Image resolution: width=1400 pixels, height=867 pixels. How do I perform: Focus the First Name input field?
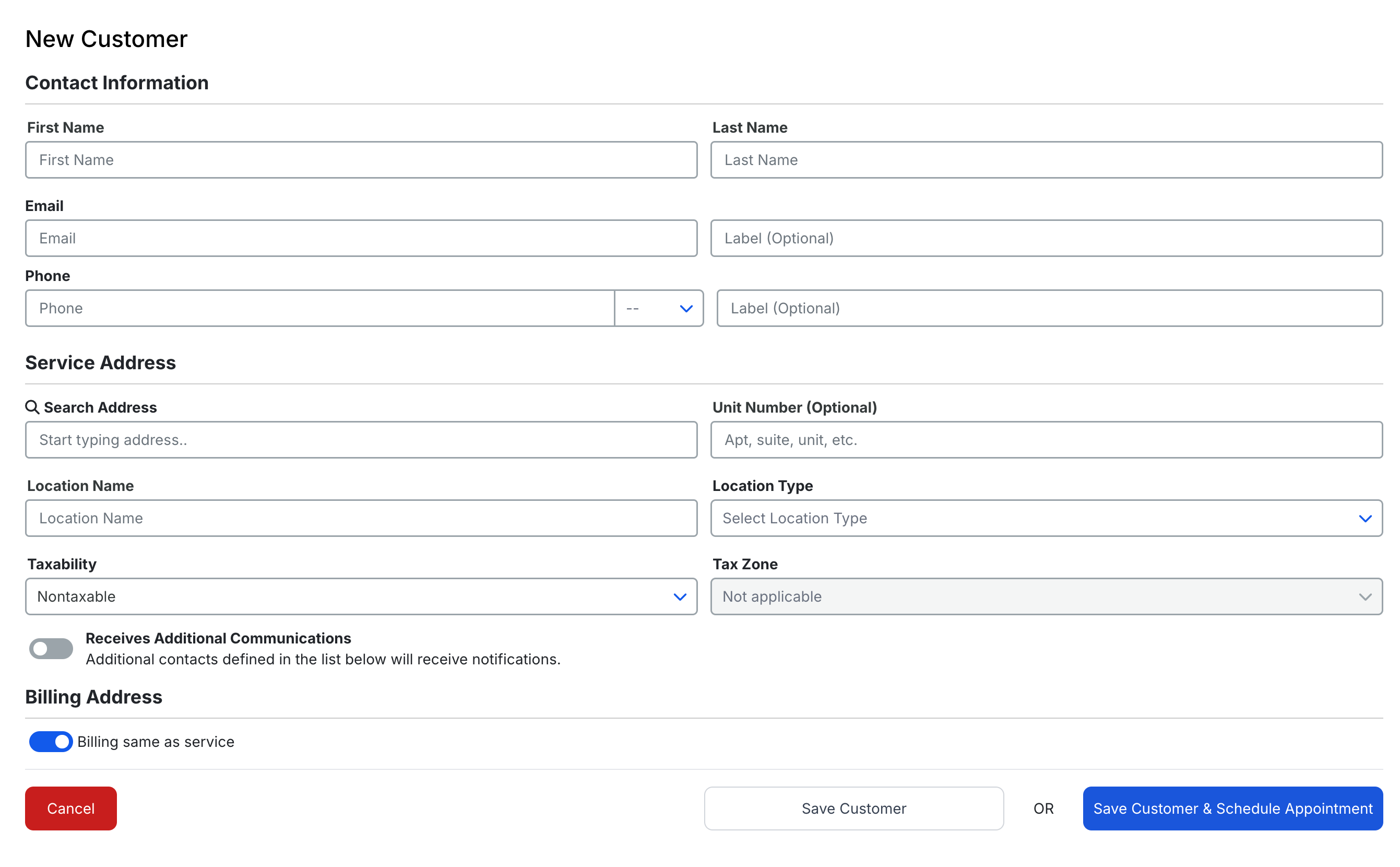361,160
